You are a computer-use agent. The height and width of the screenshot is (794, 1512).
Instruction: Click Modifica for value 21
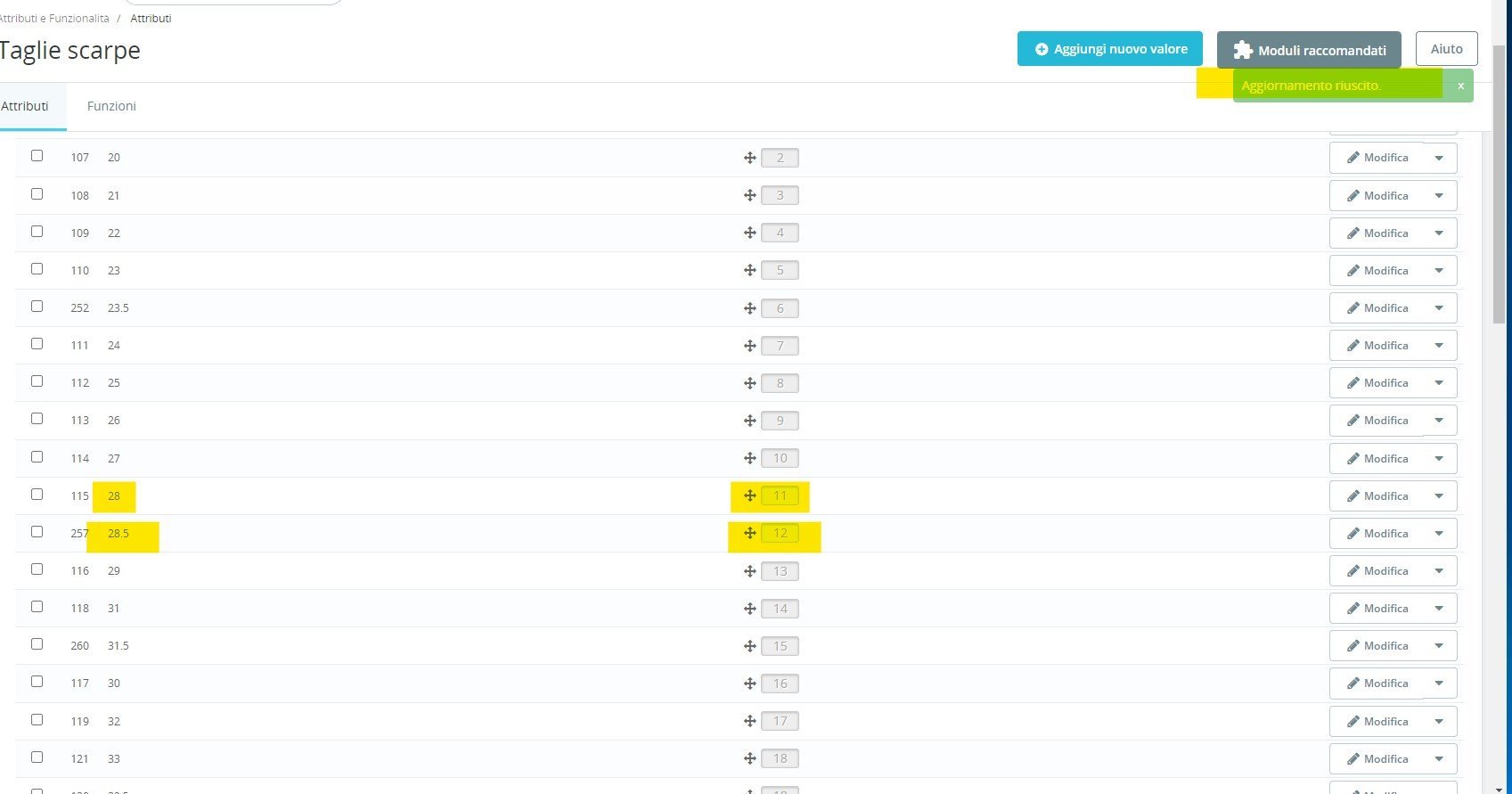[x=1377, y=196]
